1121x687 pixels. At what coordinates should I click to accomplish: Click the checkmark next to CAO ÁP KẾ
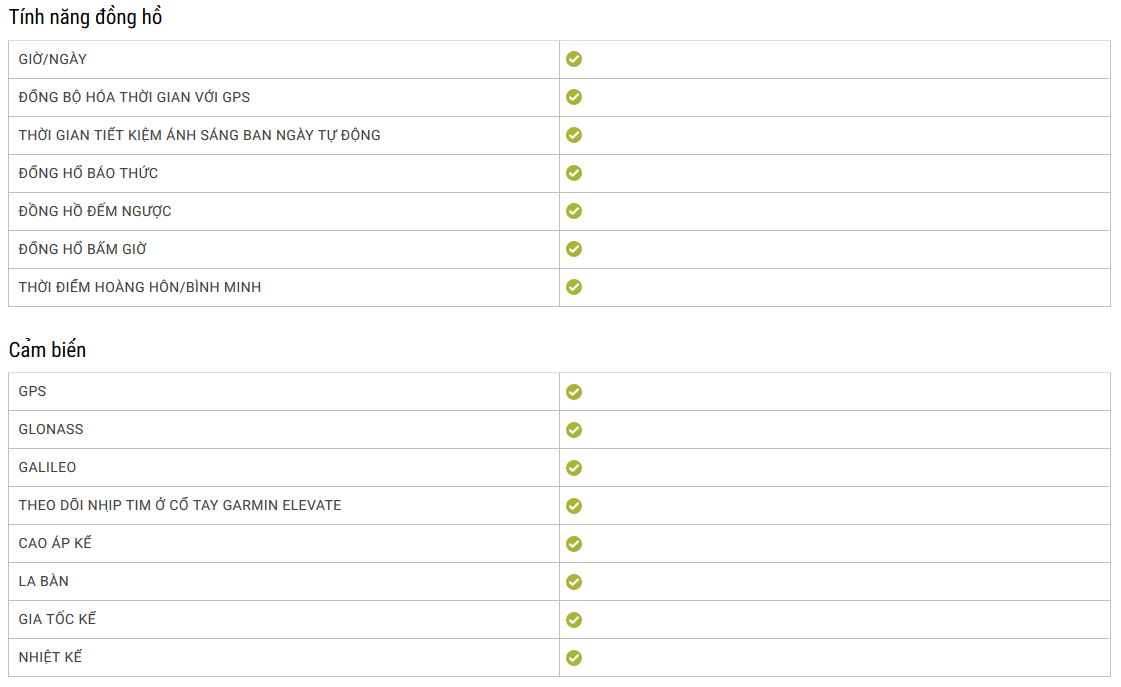click(574, 544)
